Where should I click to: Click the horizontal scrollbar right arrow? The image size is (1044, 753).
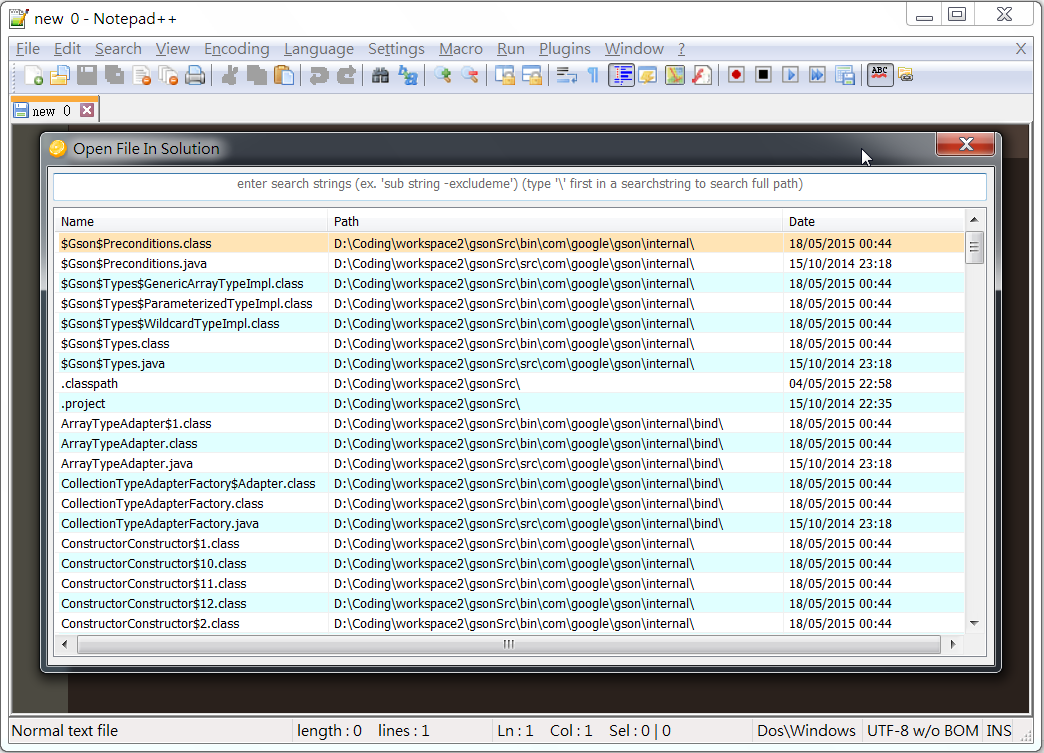pos(953,644)
